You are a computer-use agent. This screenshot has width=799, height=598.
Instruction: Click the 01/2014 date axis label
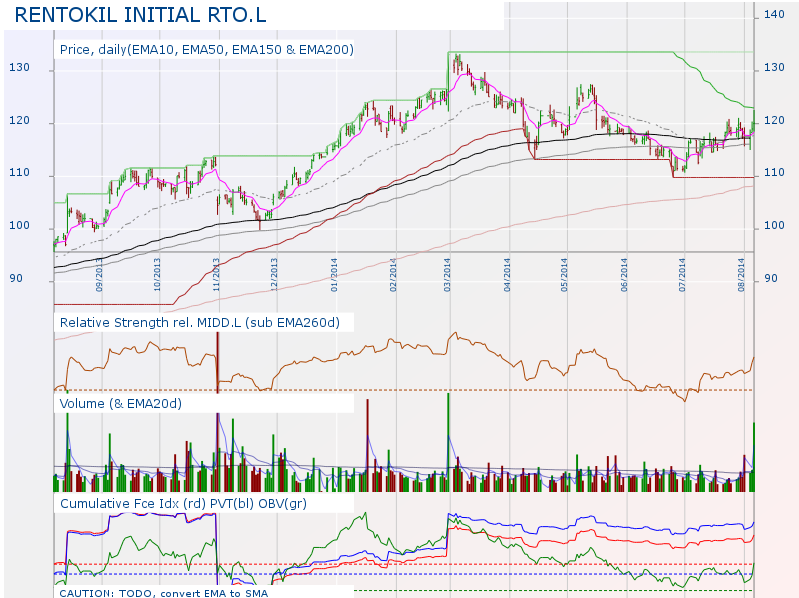coord(334,275)
